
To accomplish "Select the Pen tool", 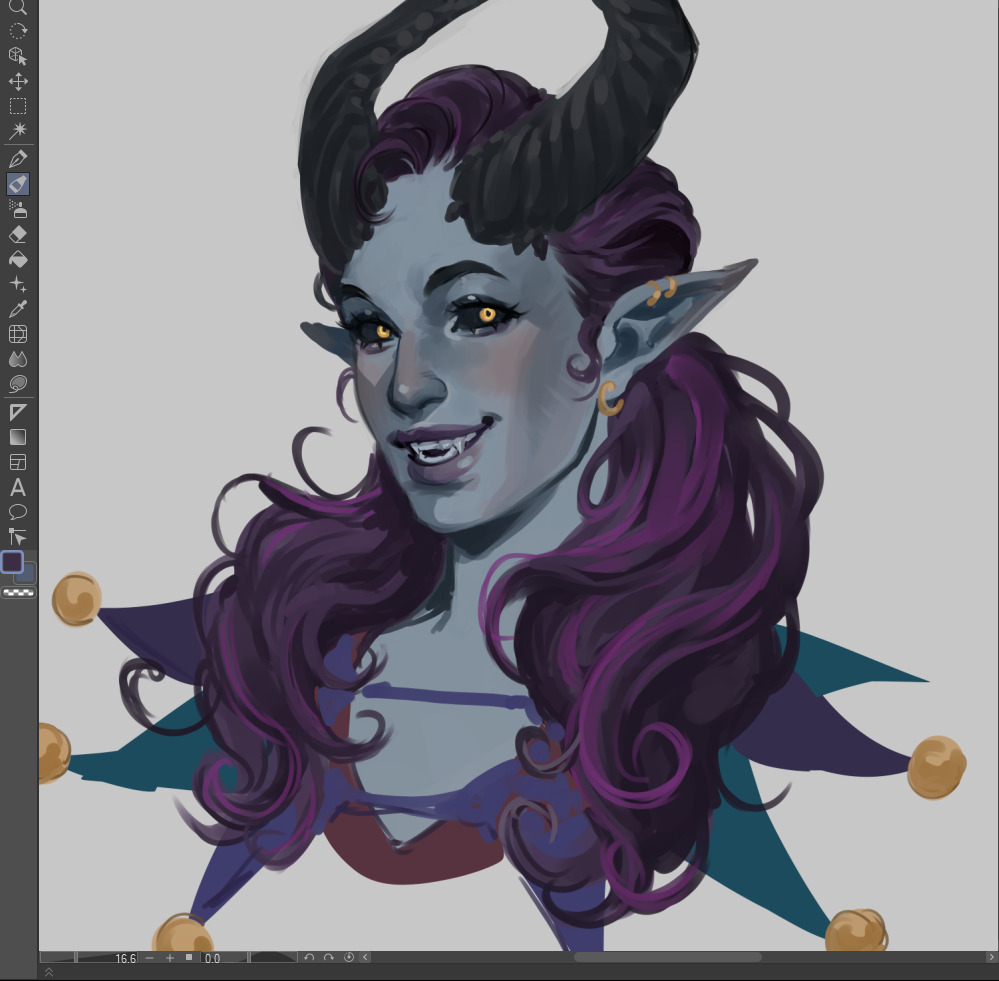I will pyautogui.click(x=18, y=159).
